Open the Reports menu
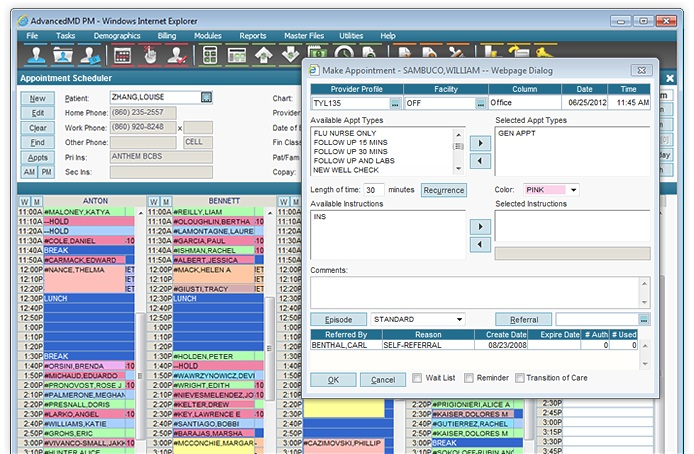694x454 pixels. (253, 36)
